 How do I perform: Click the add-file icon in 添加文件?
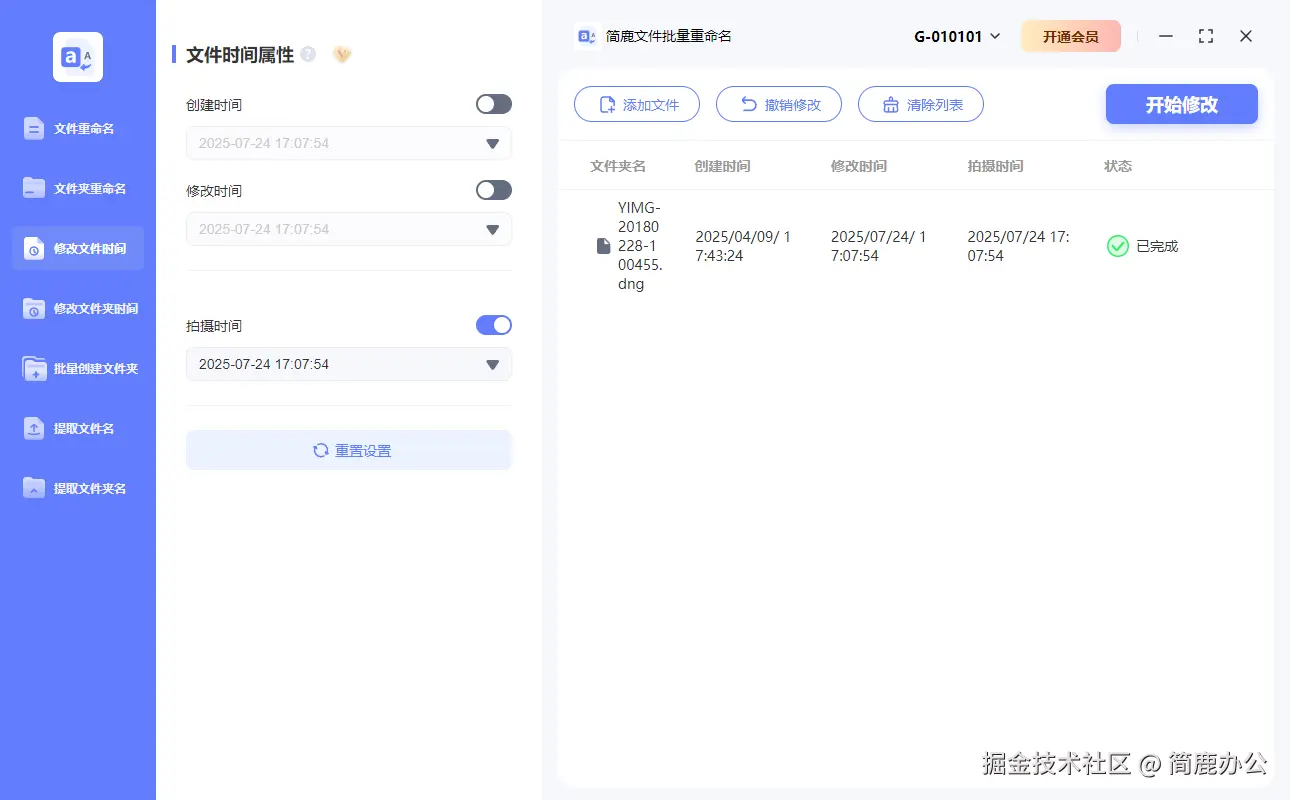(607, 105)
